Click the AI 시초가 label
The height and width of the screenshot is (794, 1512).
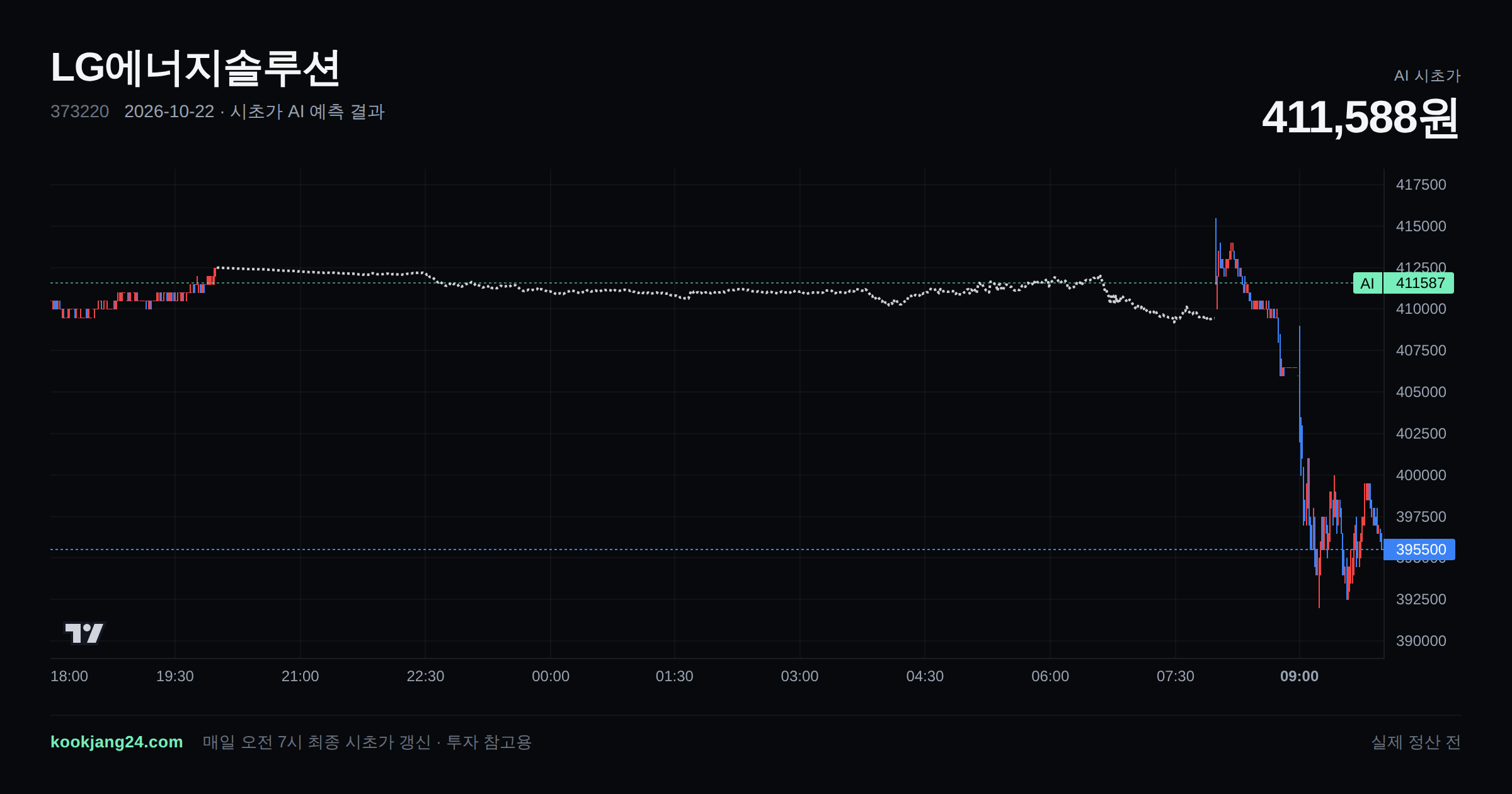(1427, 76)
